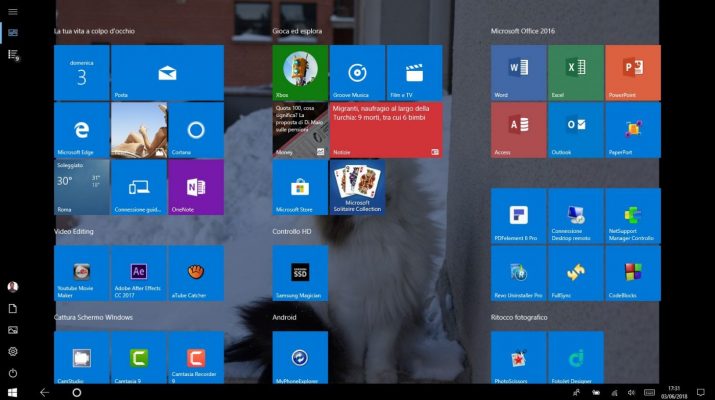715x400 pixels.
Task: Launch CamStudio tile
Action: pos(82,357)
